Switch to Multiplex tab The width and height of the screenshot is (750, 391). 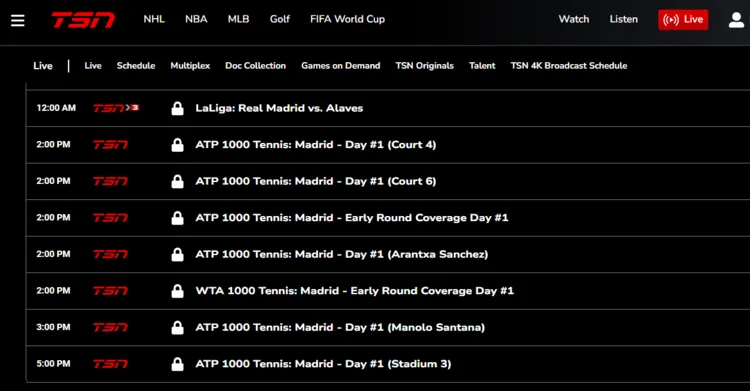190,66
